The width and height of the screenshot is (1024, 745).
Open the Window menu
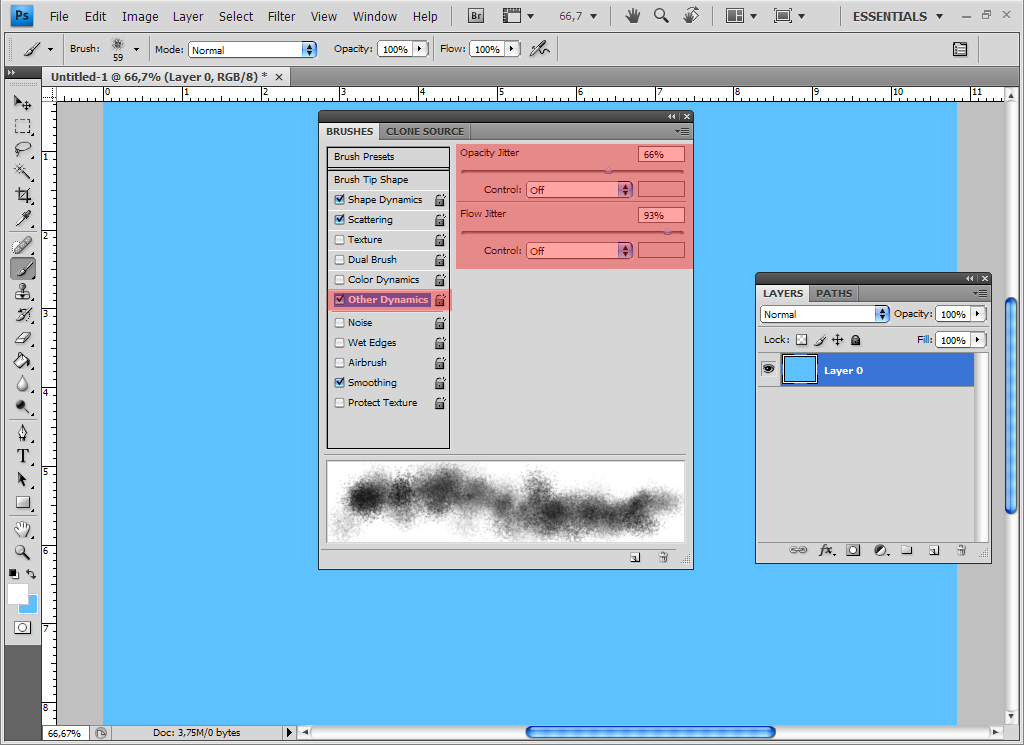point(375,16)
